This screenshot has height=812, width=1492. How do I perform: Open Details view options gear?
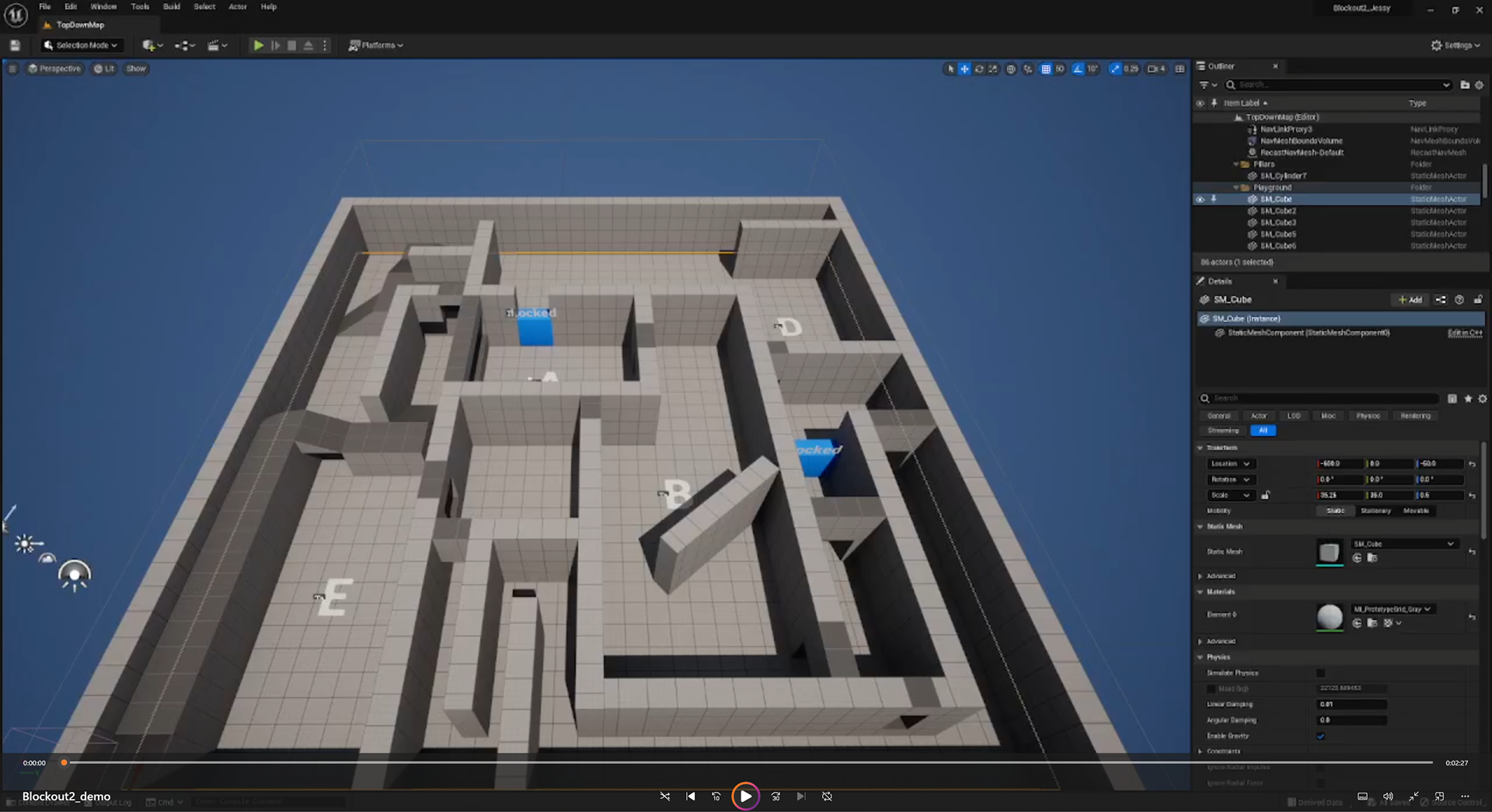1483,399
